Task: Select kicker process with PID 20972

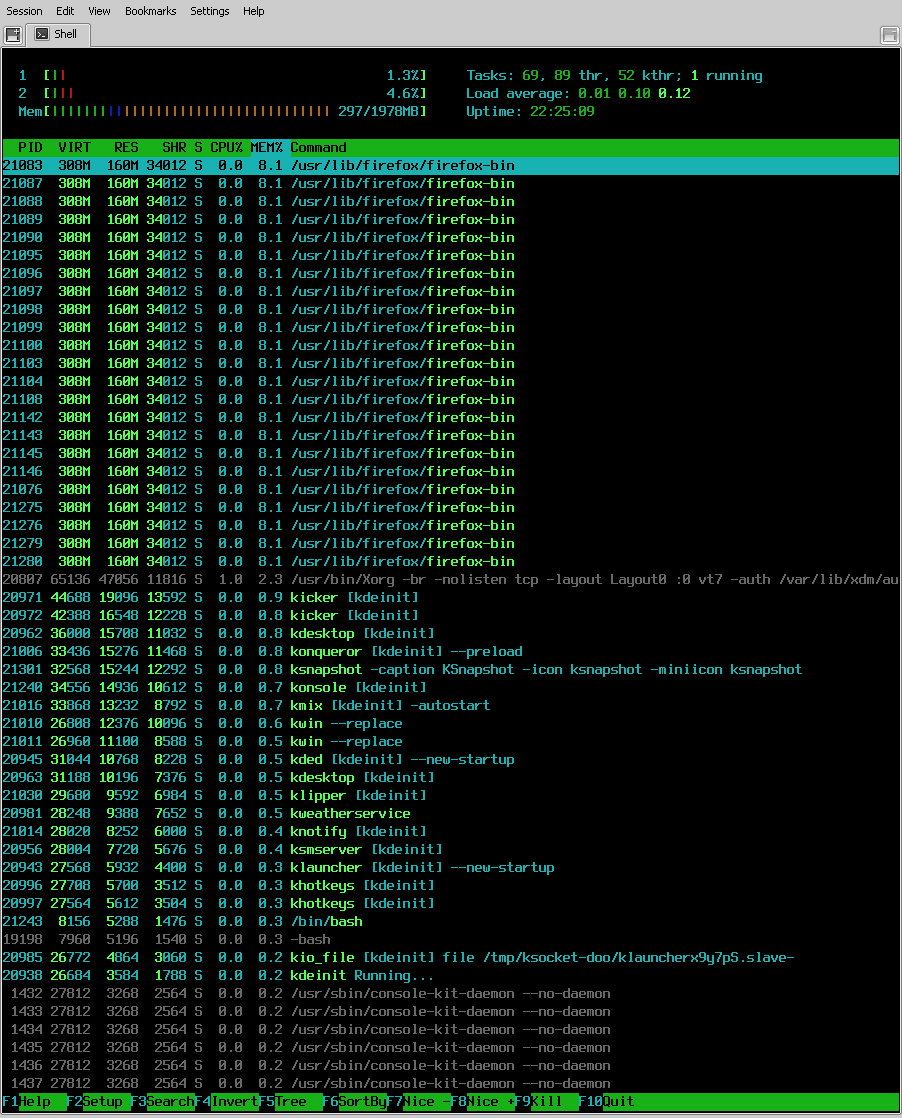Action: [451, 615]
